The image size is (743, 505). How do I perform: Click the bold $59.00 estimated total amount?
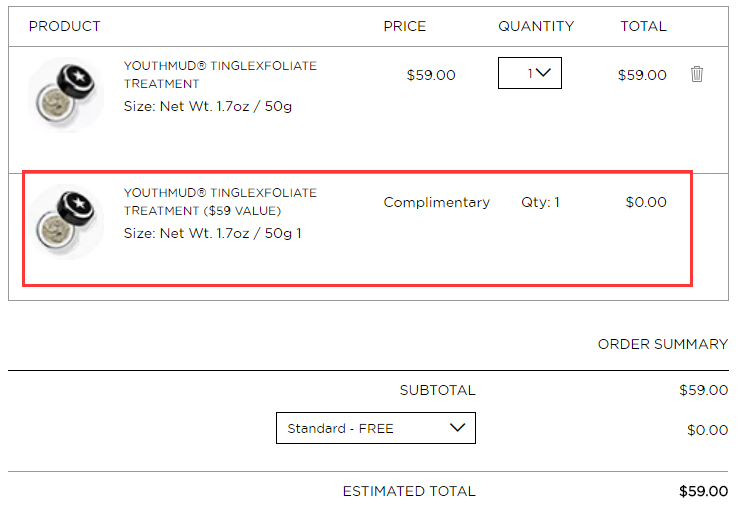pyautogui.click(x=703, y=491)
